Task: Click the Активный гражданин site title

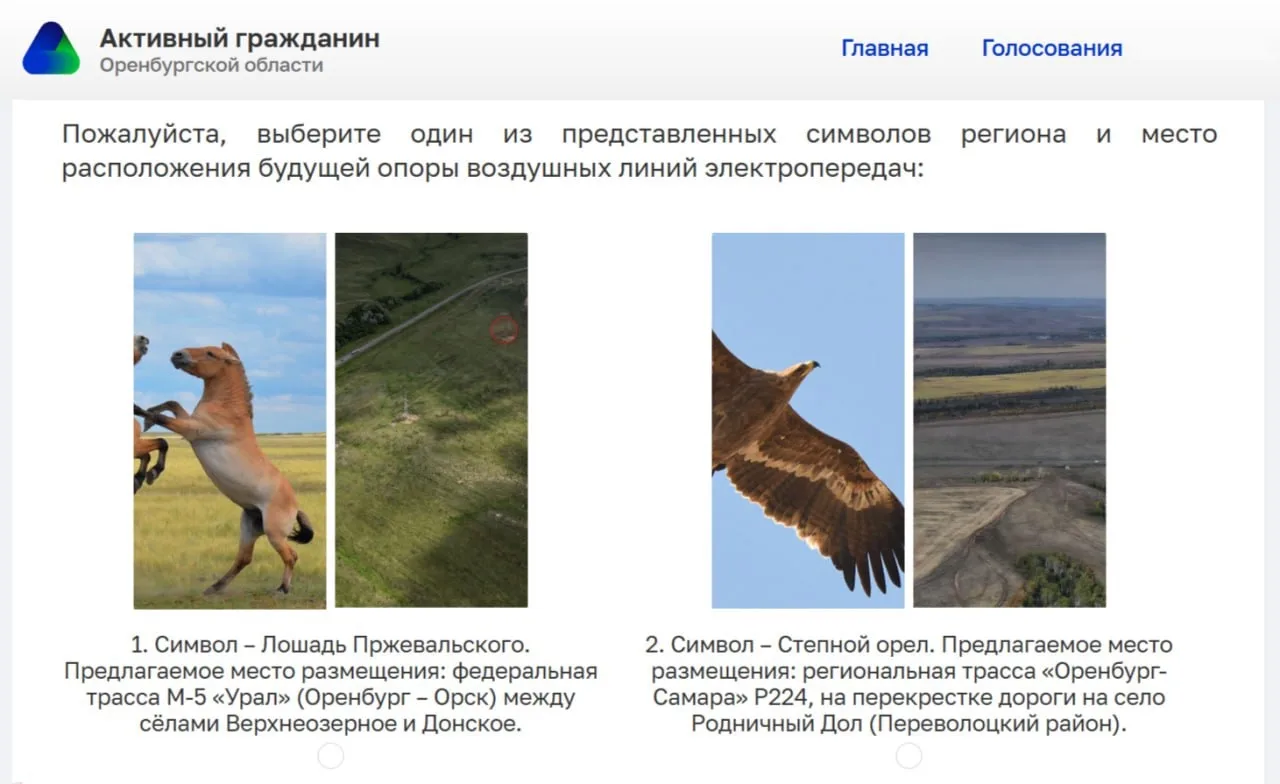Action: point(239,39)
